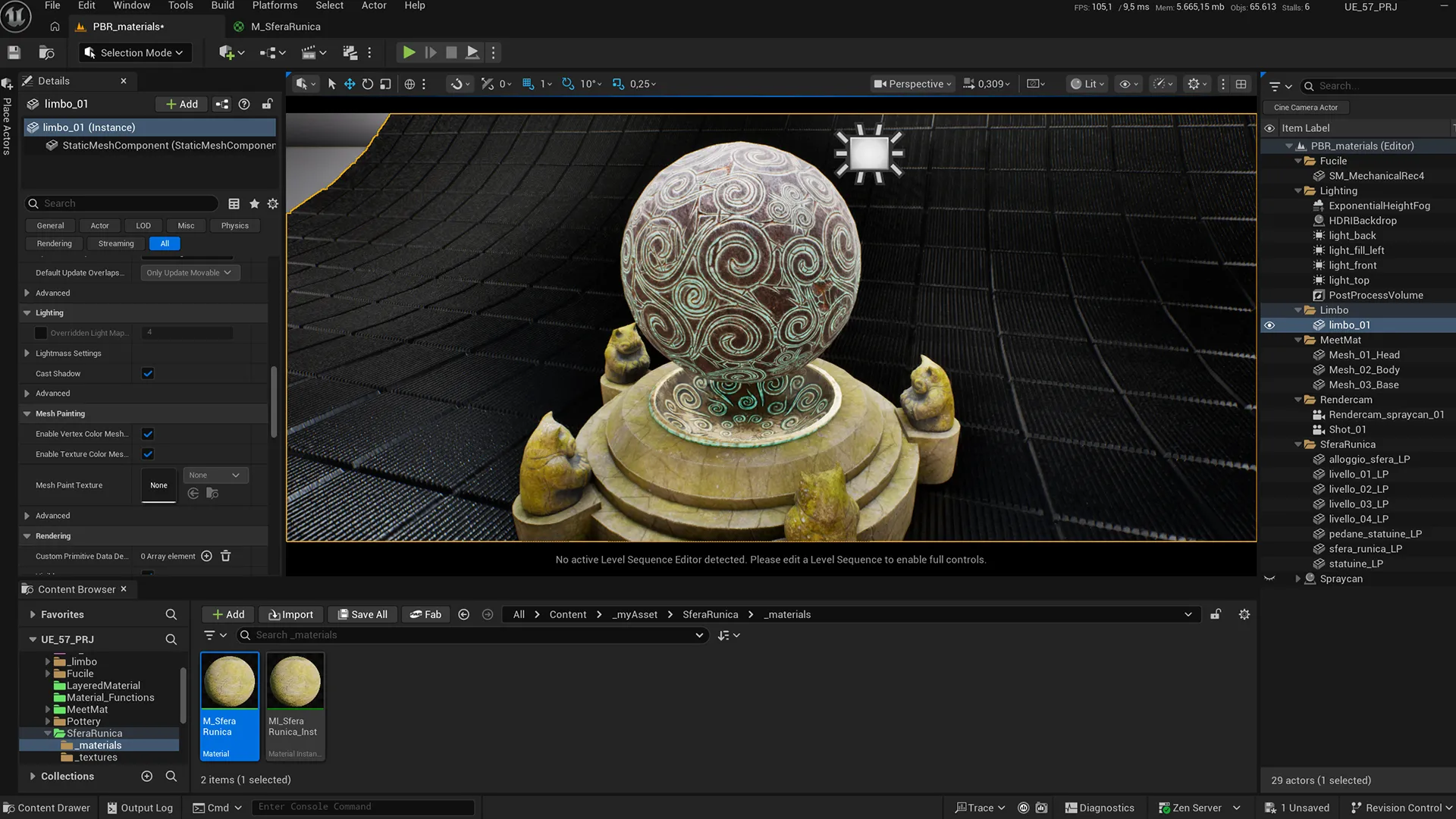Select the translate gizmo tool in viewport
This screenshot has width=1456, height=819.
pyautogui.click(x=350, y=84)
